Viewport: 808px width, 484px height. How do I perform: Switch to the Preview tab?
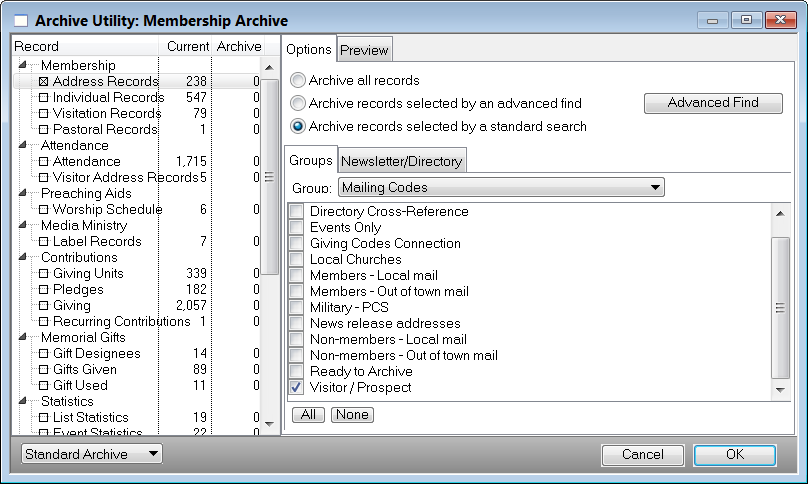pos(364,50)
